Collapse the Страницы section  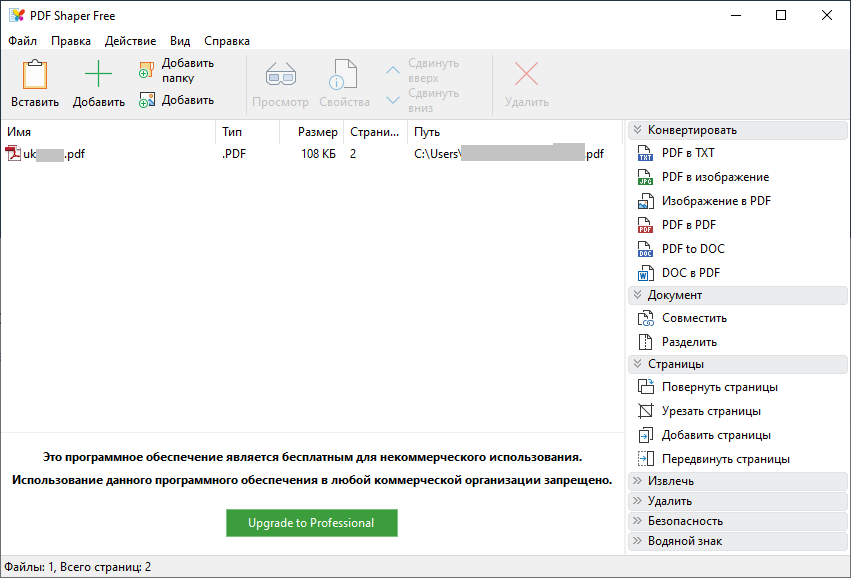click(637, 364)
